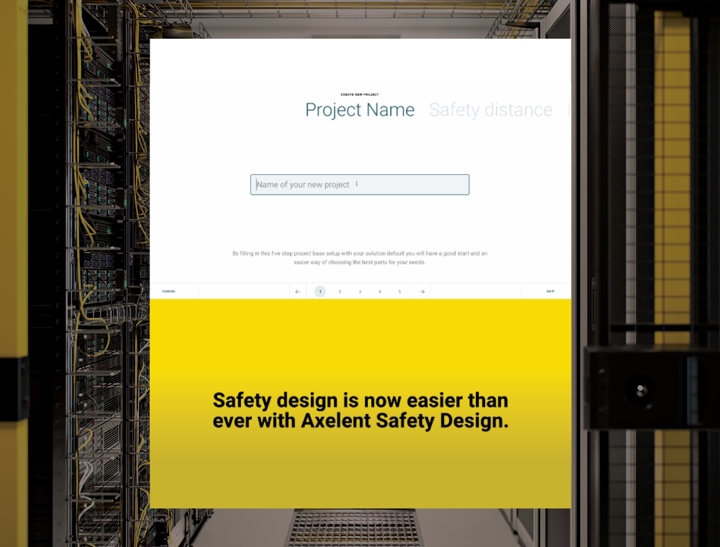720x547 pixels.
Task: Click the project name input field
Action: pyautogui.click(x=360, y=185)
